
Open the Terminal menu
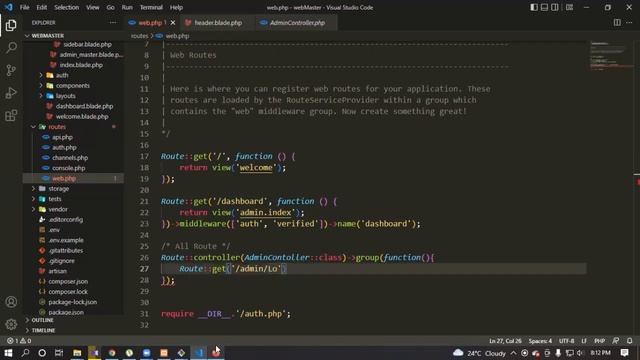tap(151, 7)
